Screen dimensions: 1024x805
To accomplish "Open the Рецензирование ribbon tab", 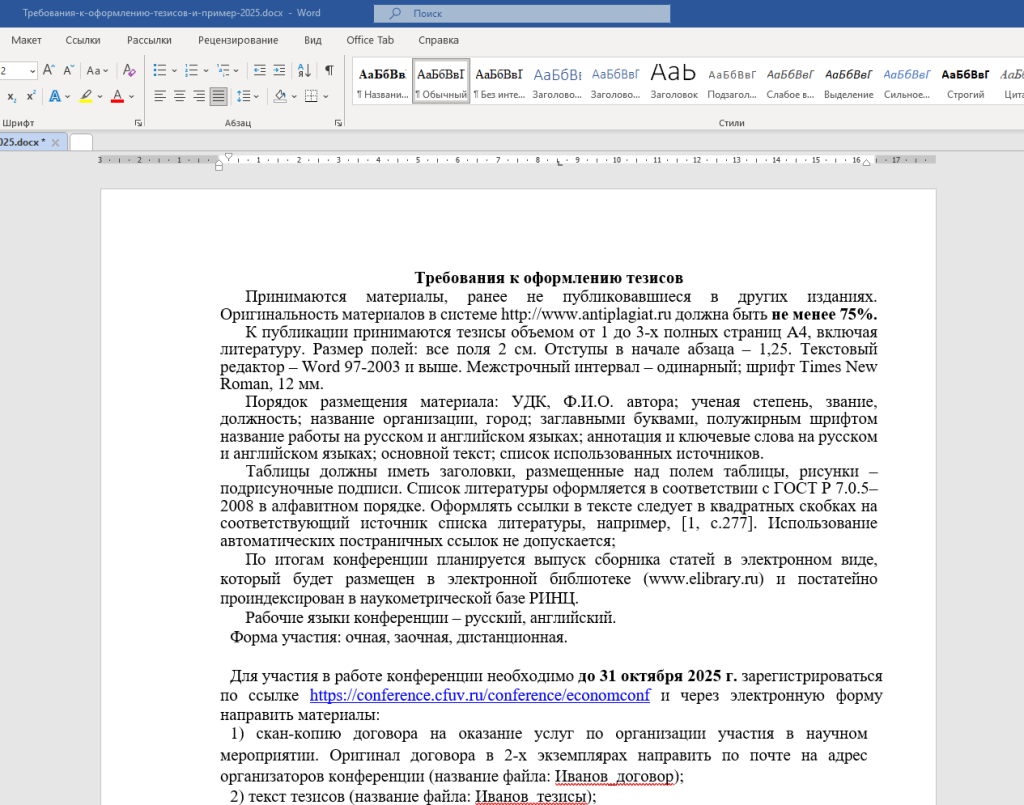I will [x=238, y=40].
